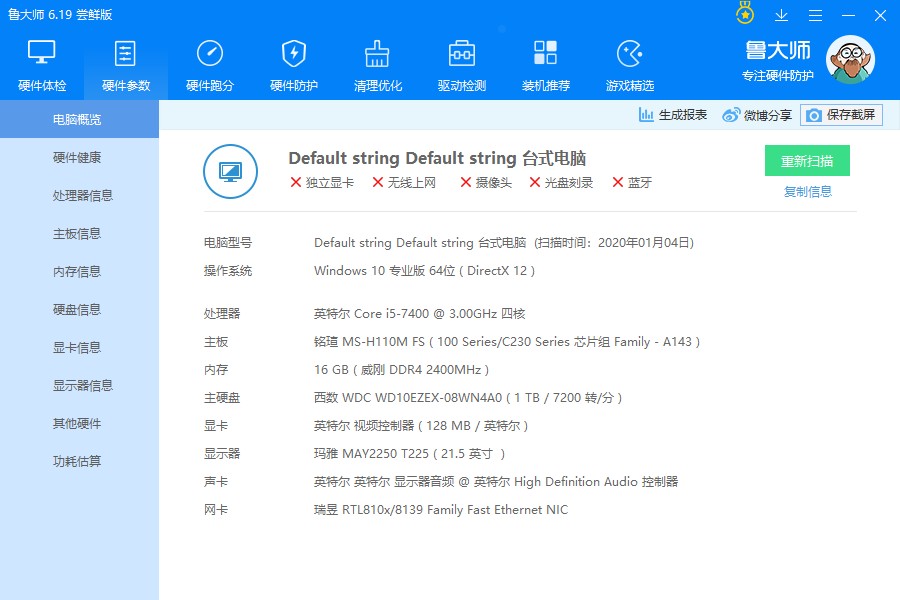Open 主板信息 in the sidebar
900x600 pixels.
pos(79,233)
